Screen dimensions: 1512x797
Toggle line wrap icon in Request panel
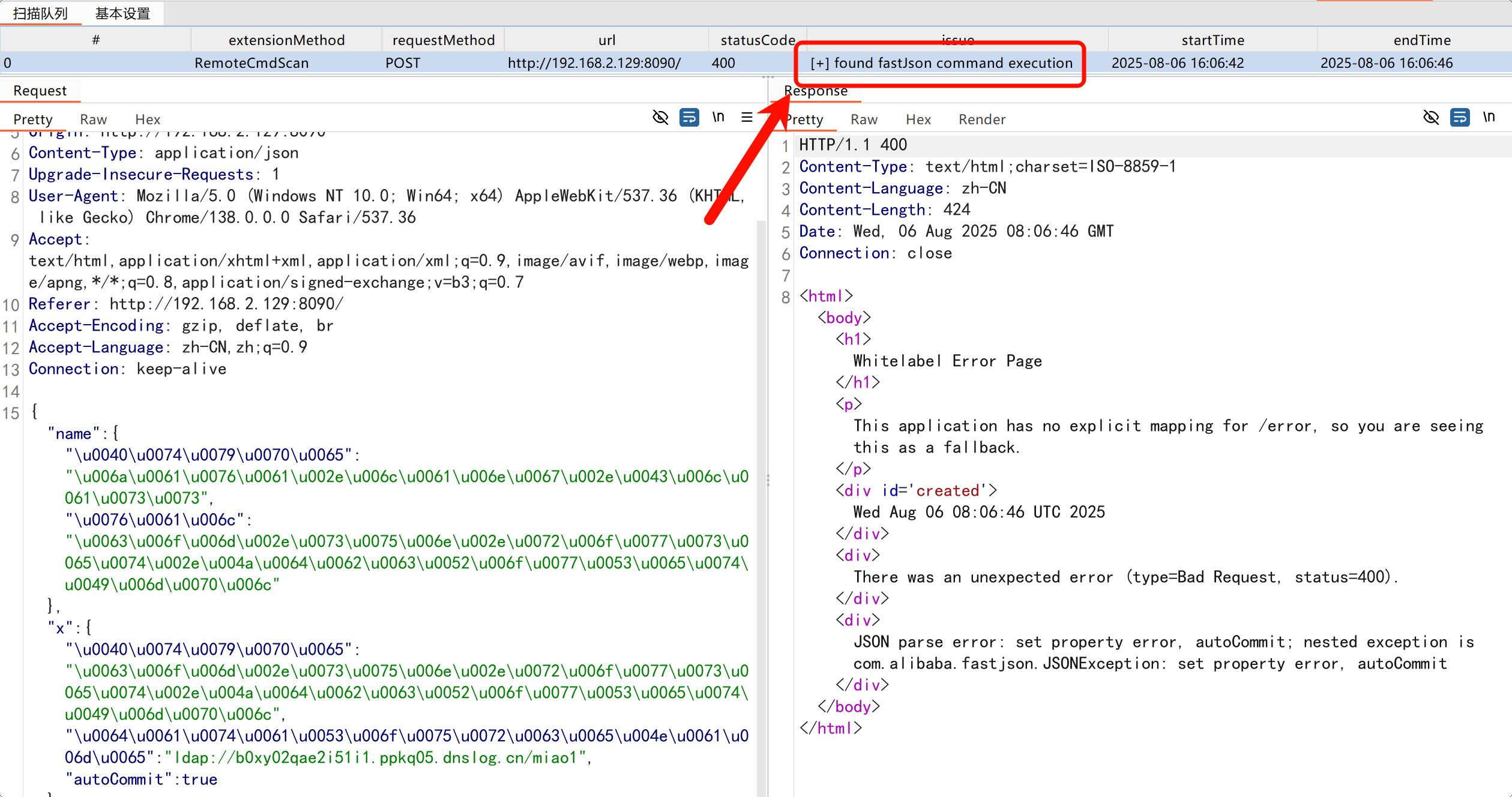[689, 117]
